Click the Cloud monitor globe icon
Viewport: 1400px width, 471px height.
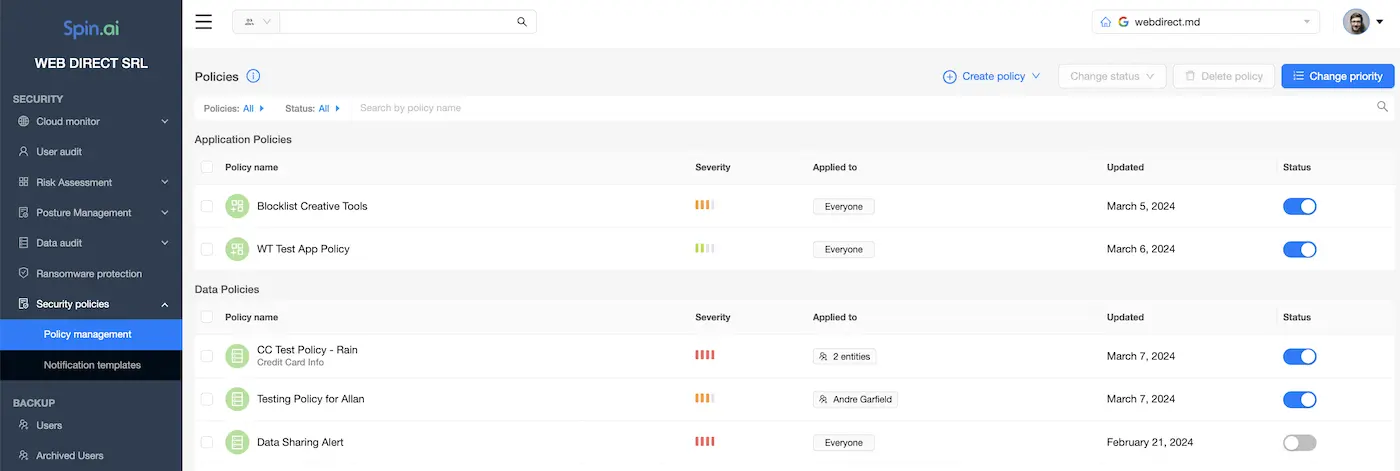pyautogui.click(x=24, y=122)
